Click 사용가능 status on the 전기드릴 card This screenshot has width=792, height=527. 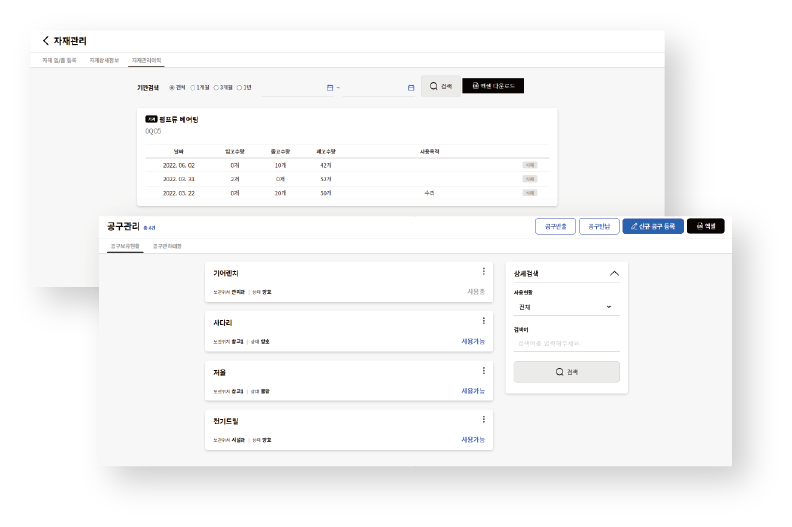click(x=473, y=440)
